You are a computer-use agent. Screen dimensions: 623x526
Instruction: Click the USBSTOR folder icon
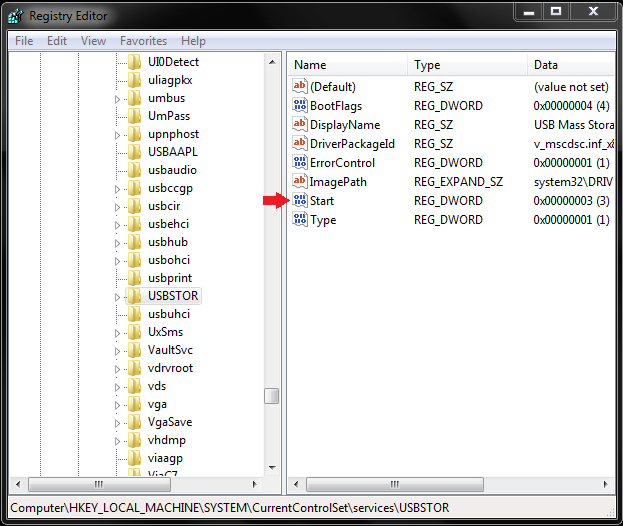click(134, 296)
